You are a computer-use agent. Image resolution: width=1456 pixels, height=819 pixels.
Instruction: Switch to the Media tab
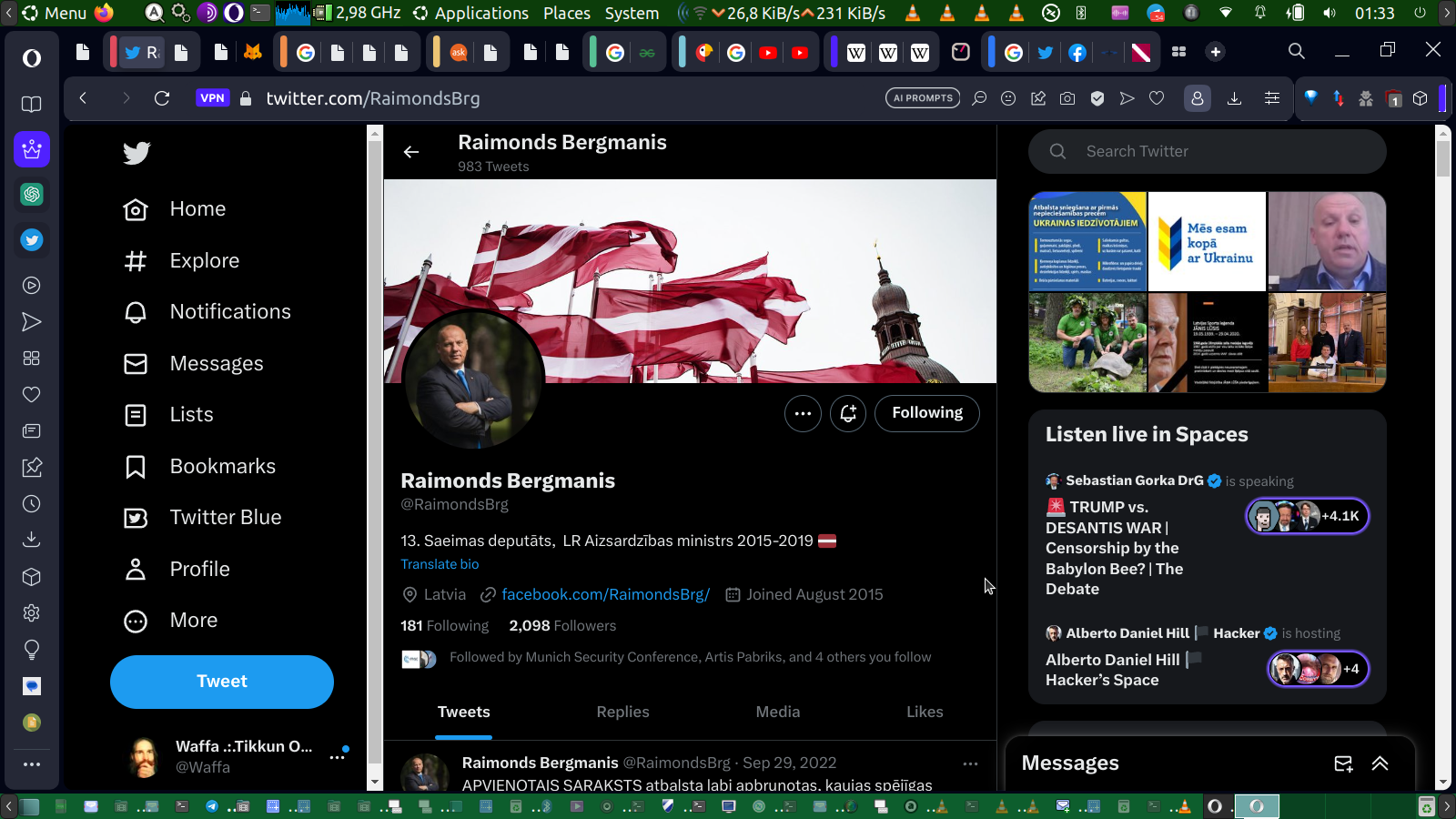[x=777, y=712]
